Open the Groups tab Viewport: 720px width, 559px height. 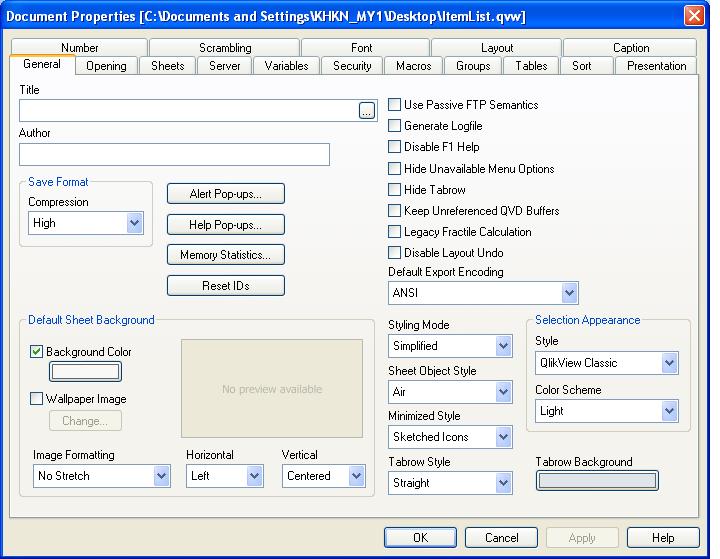click(x=473, y=66)
